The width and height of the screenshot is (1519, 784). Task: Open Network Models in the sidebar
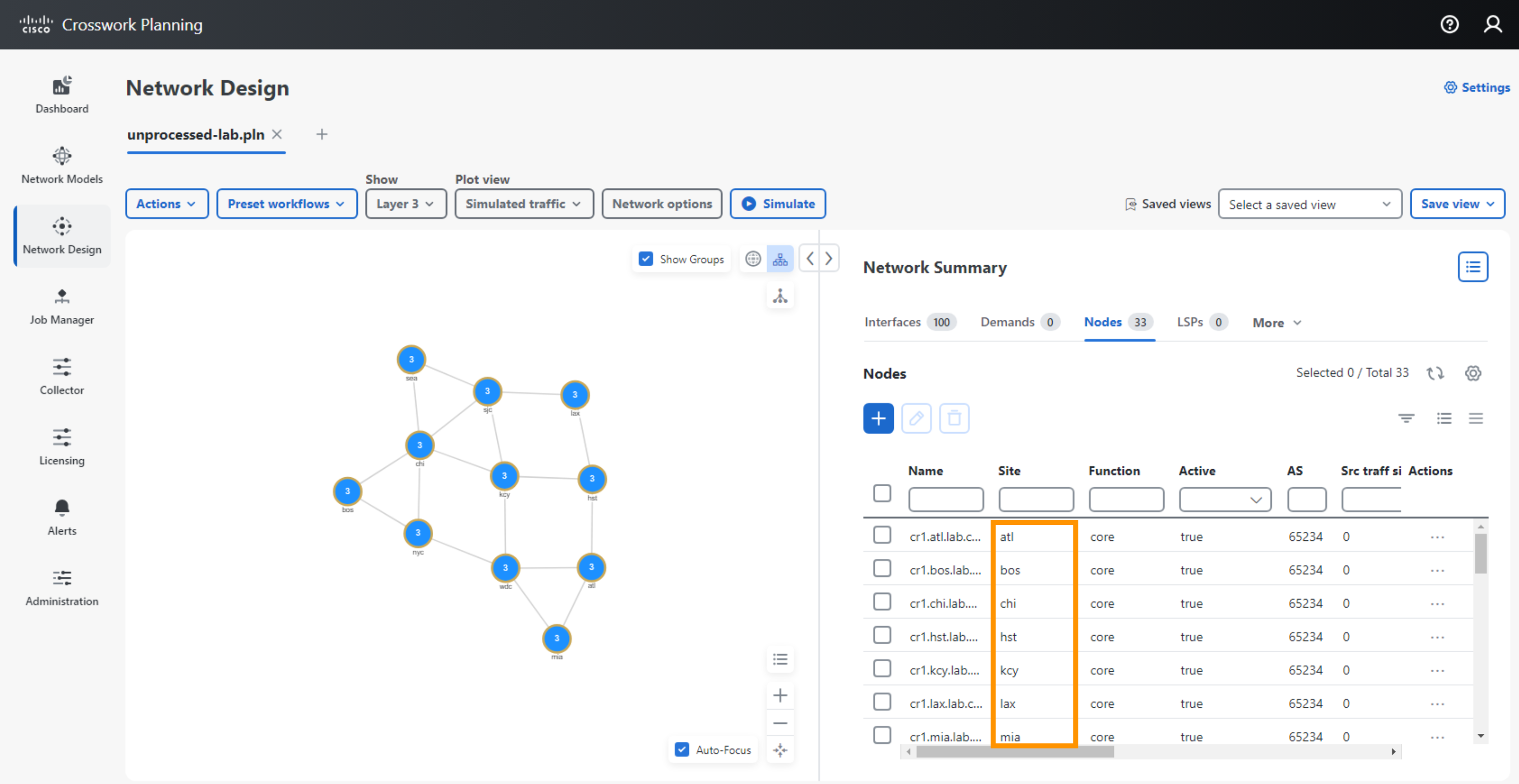tap(62, 165)
